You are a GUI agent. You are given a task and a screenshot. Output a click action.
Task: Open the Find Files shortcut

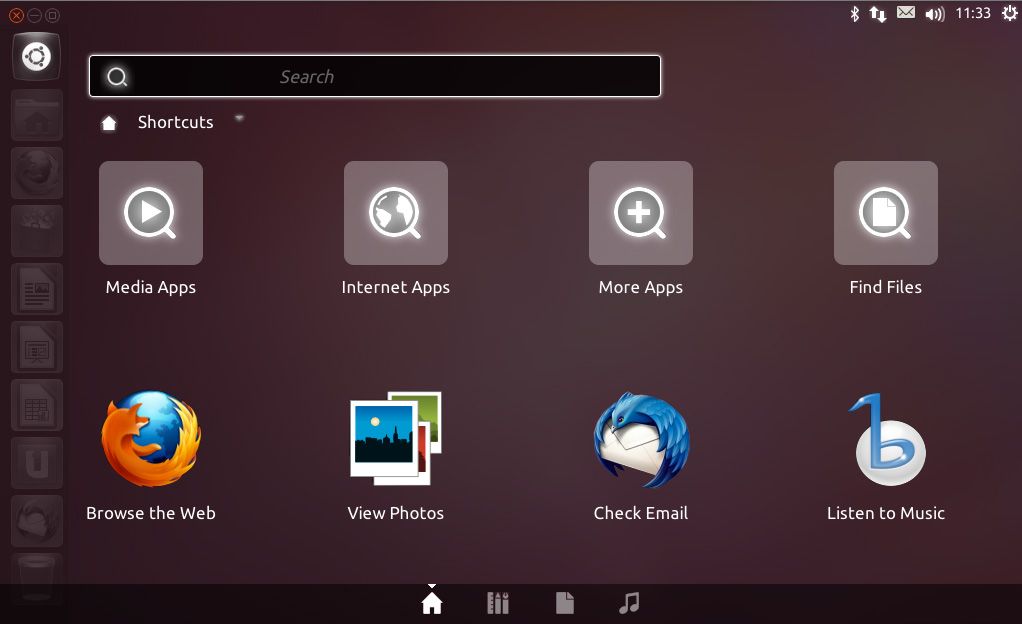[x=886, y=213]
